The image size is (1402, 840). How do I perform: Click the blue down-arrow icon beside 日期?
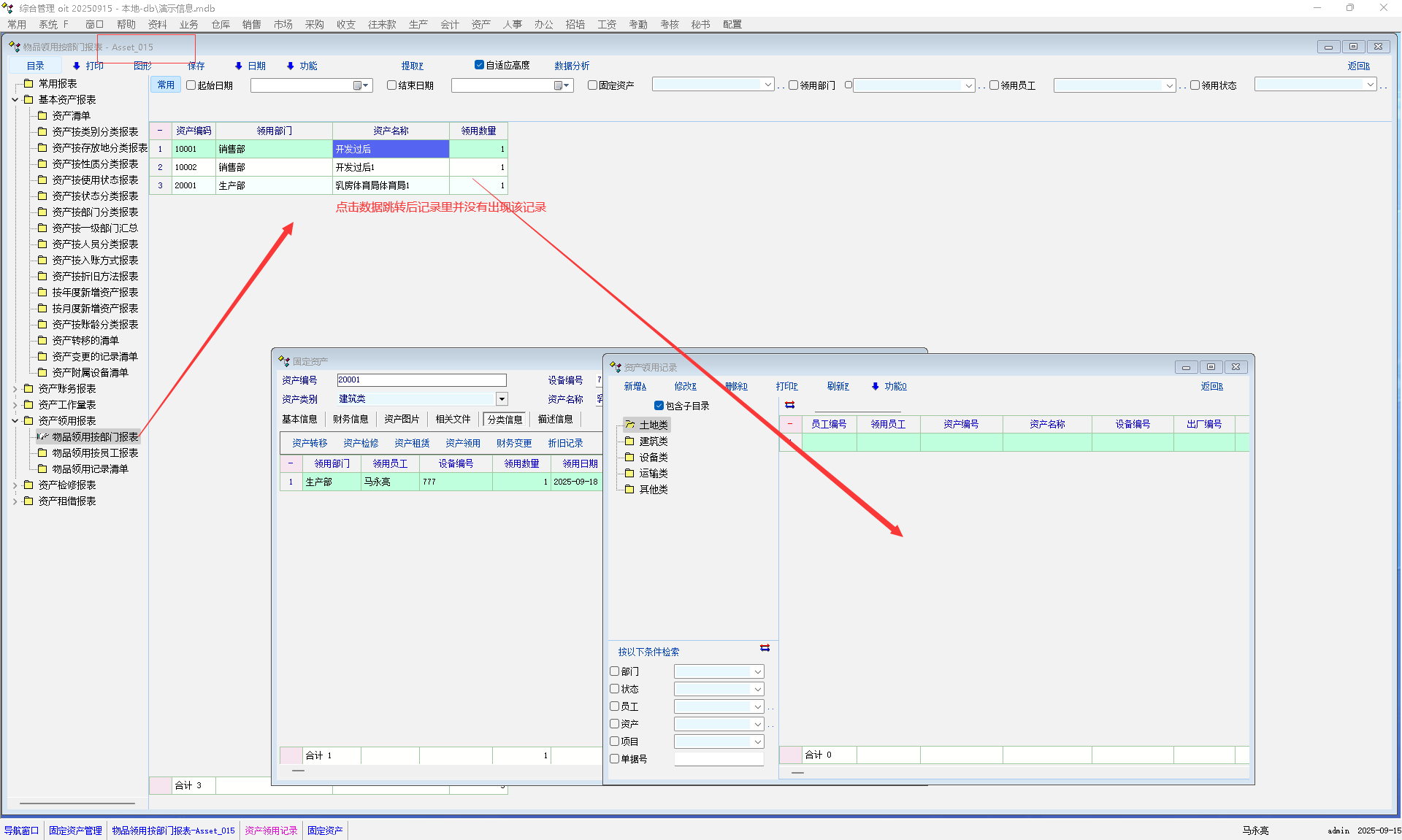coord(238,66)
